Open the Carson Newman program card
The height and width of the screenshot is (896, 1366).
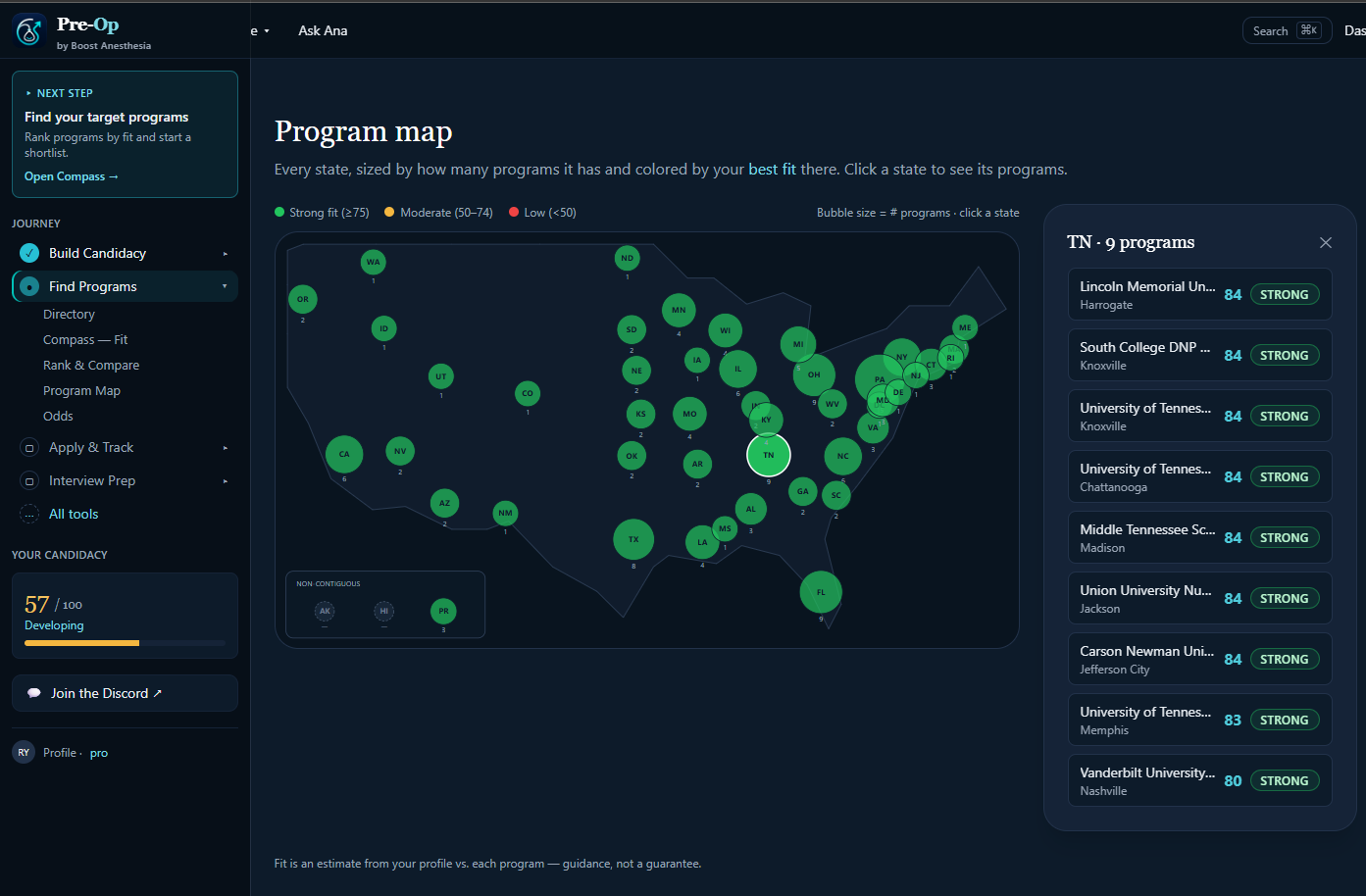tap(1200, 659)
